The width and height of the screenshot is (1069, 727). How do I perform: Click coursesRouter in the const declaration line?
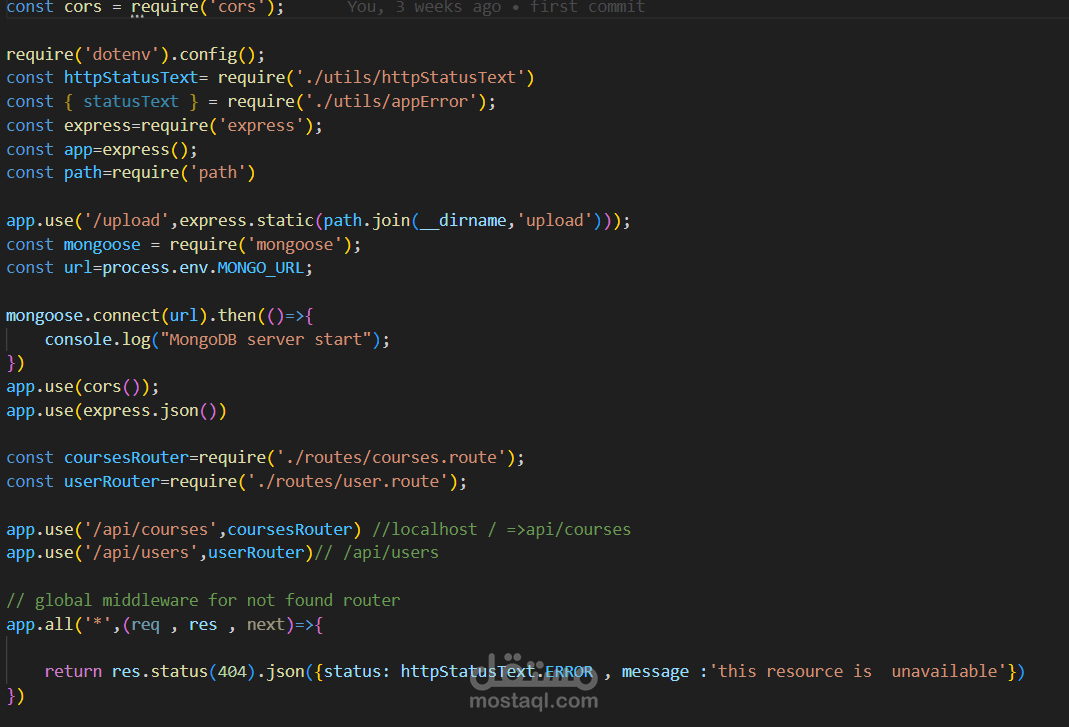click(126, 458)
